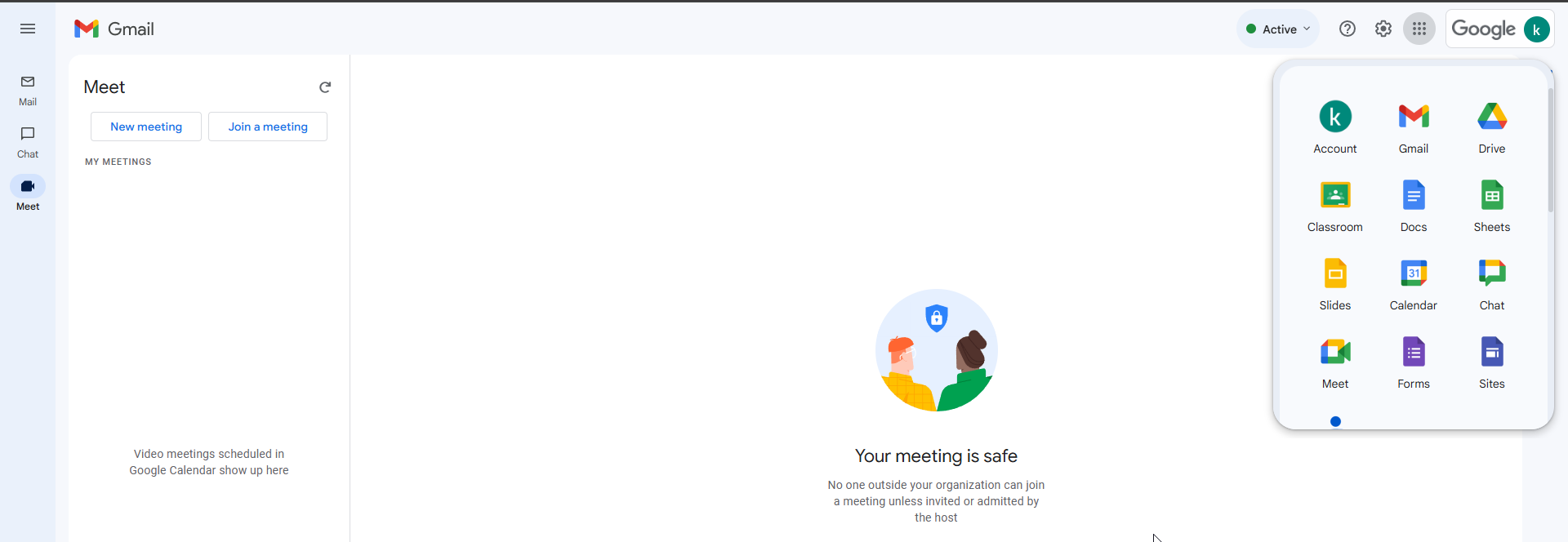Toggle the main menu hamburger
Screen dimensions: 1568x542
click(28, 29)
